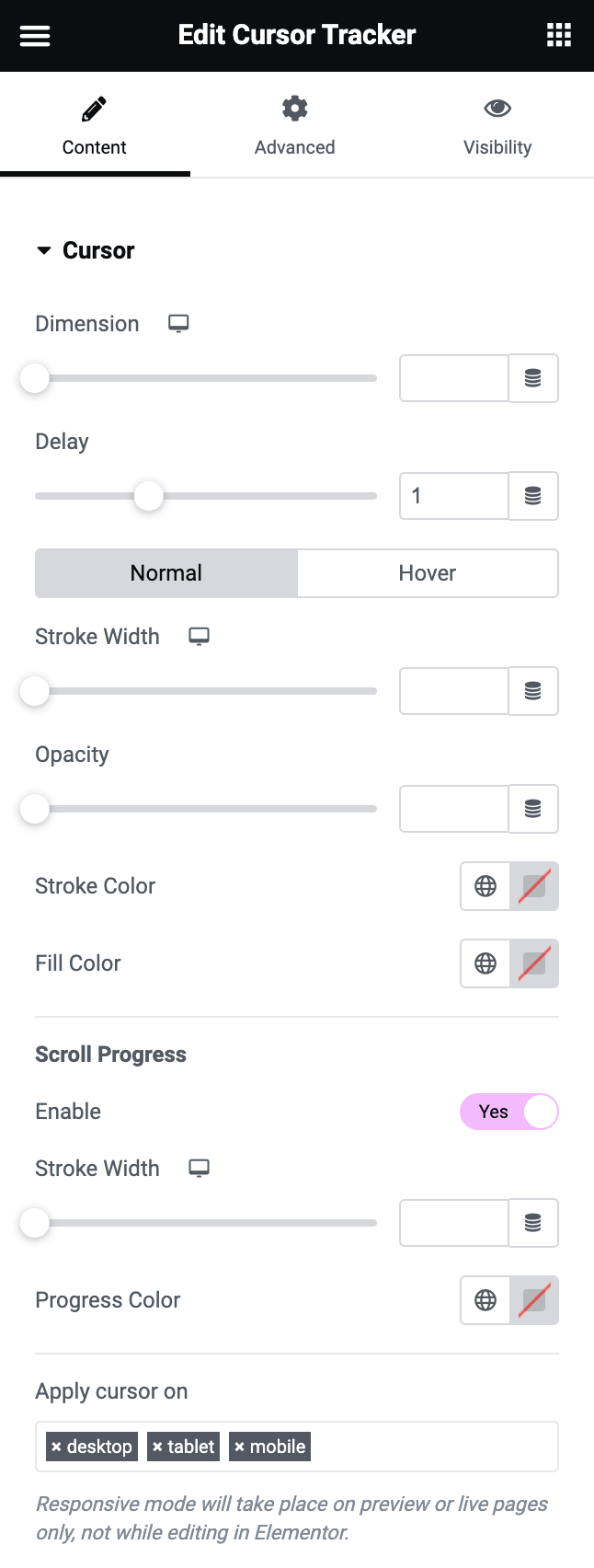Image resolution: width=594 pixels, height=1568 pixels.
Task: Open dynamic tags for Opacity
Action: (533, 809)
